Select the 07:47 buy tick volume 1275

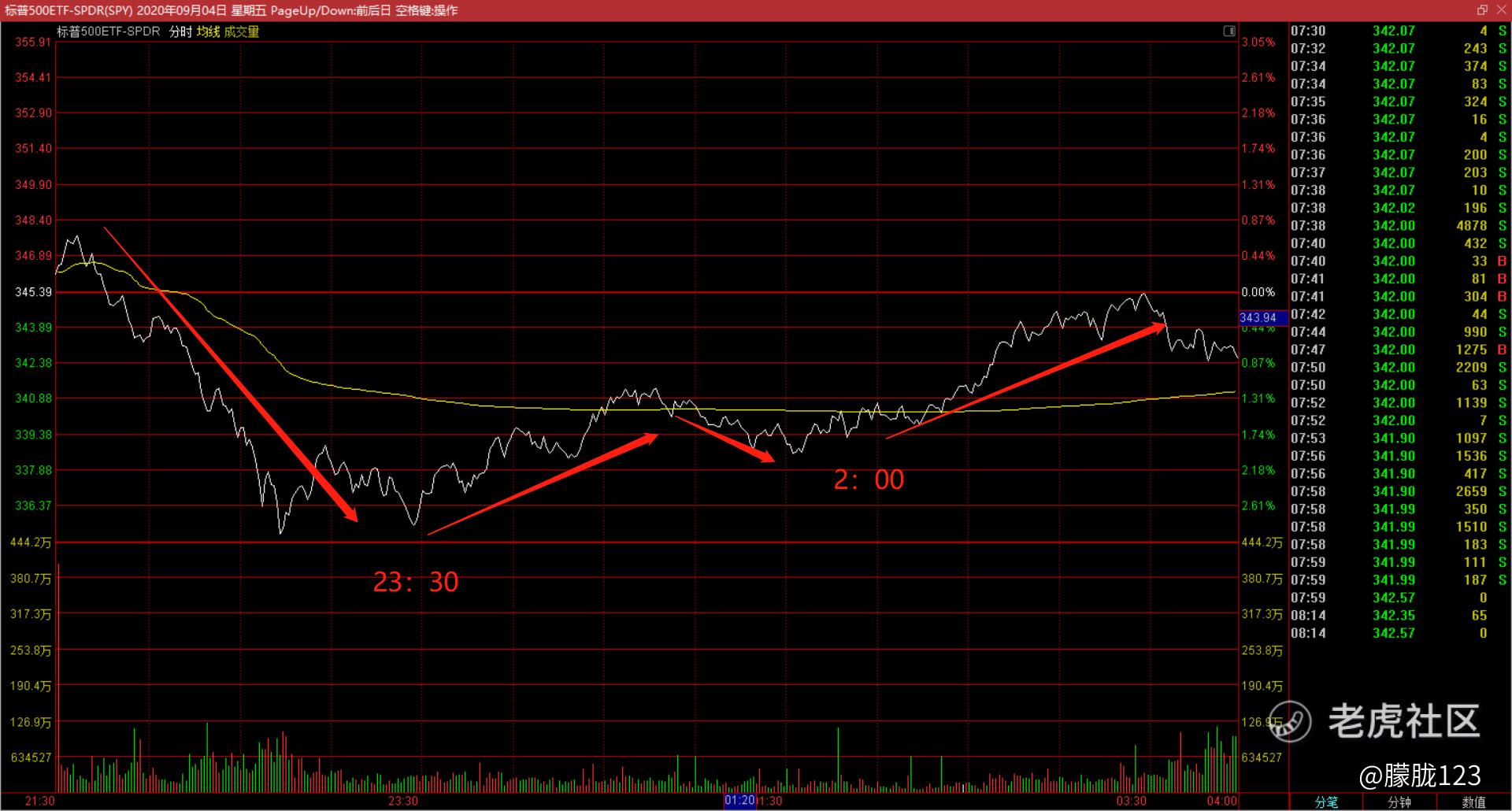click(x=1399, y=350)
